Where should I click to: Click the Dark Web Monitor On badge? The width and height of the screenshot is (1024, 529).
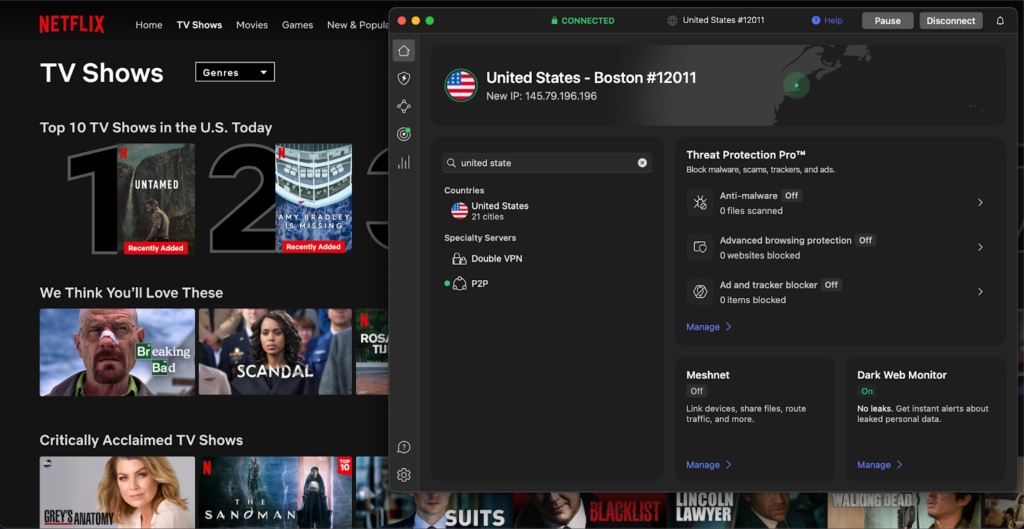pyautogui.click(x=867, y=391)
